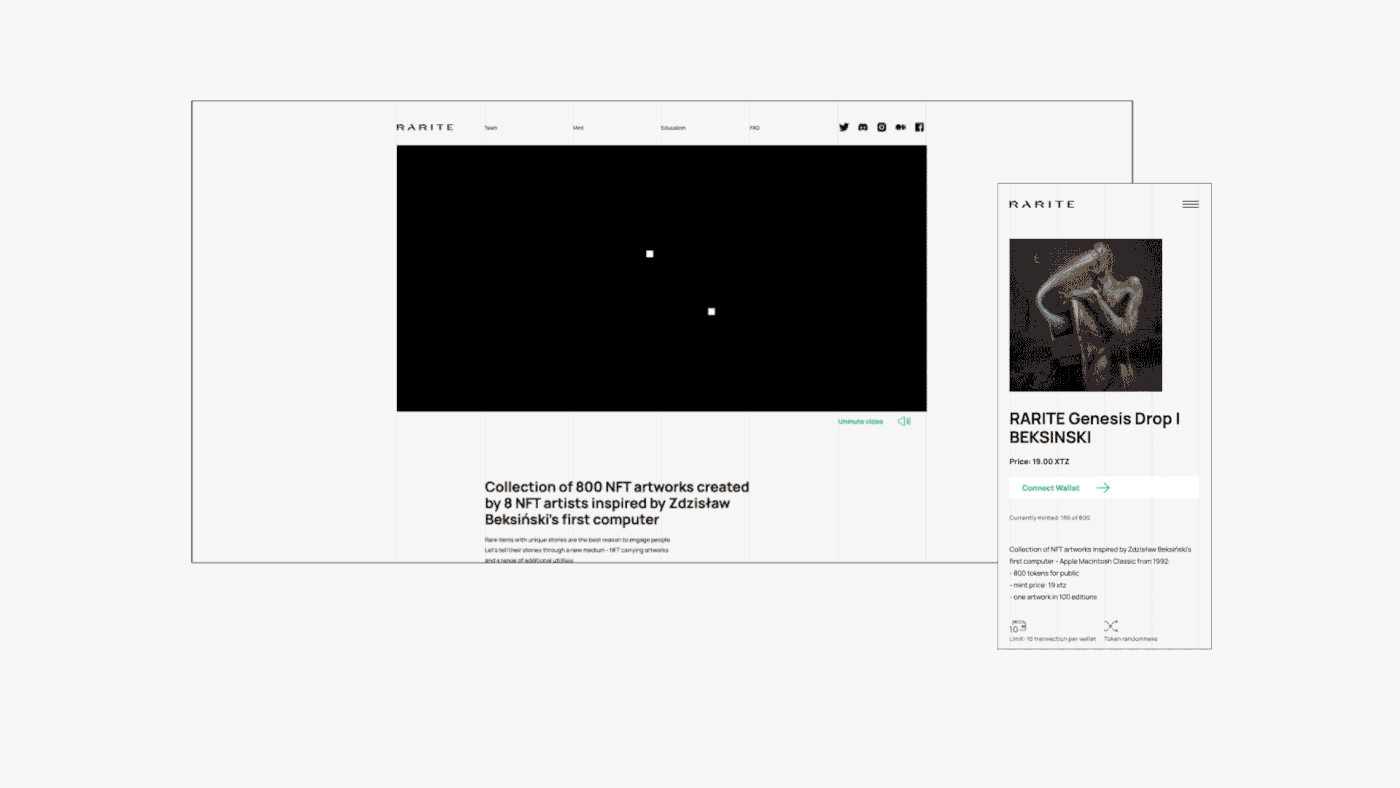This screenshot has height=788, width=1400.
Task: Click the Beksinski artwork thumbnail
Action: 1086,315
